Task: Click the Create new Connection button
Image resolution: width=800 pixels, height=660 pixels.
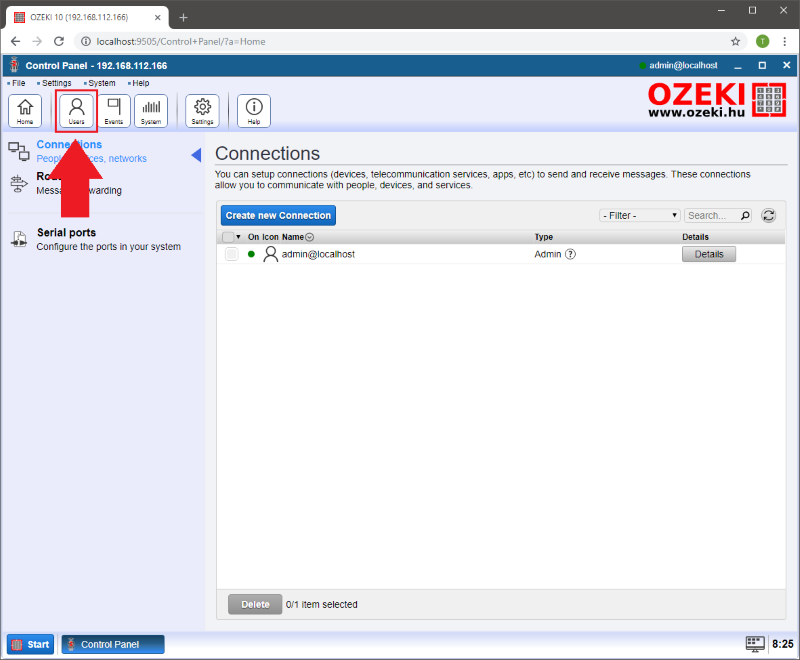Action: tap(278, 215)
